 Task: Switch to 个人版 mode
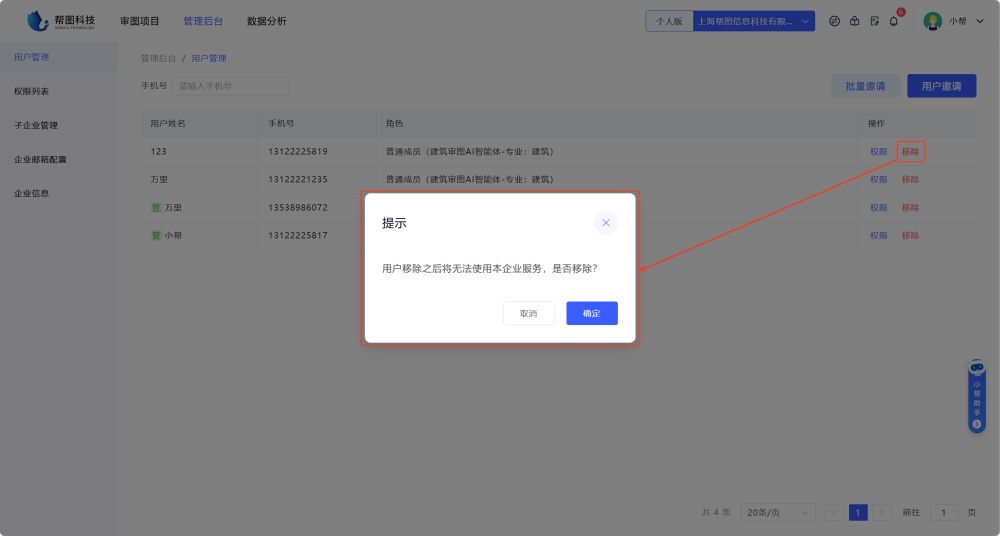[669, 21]
